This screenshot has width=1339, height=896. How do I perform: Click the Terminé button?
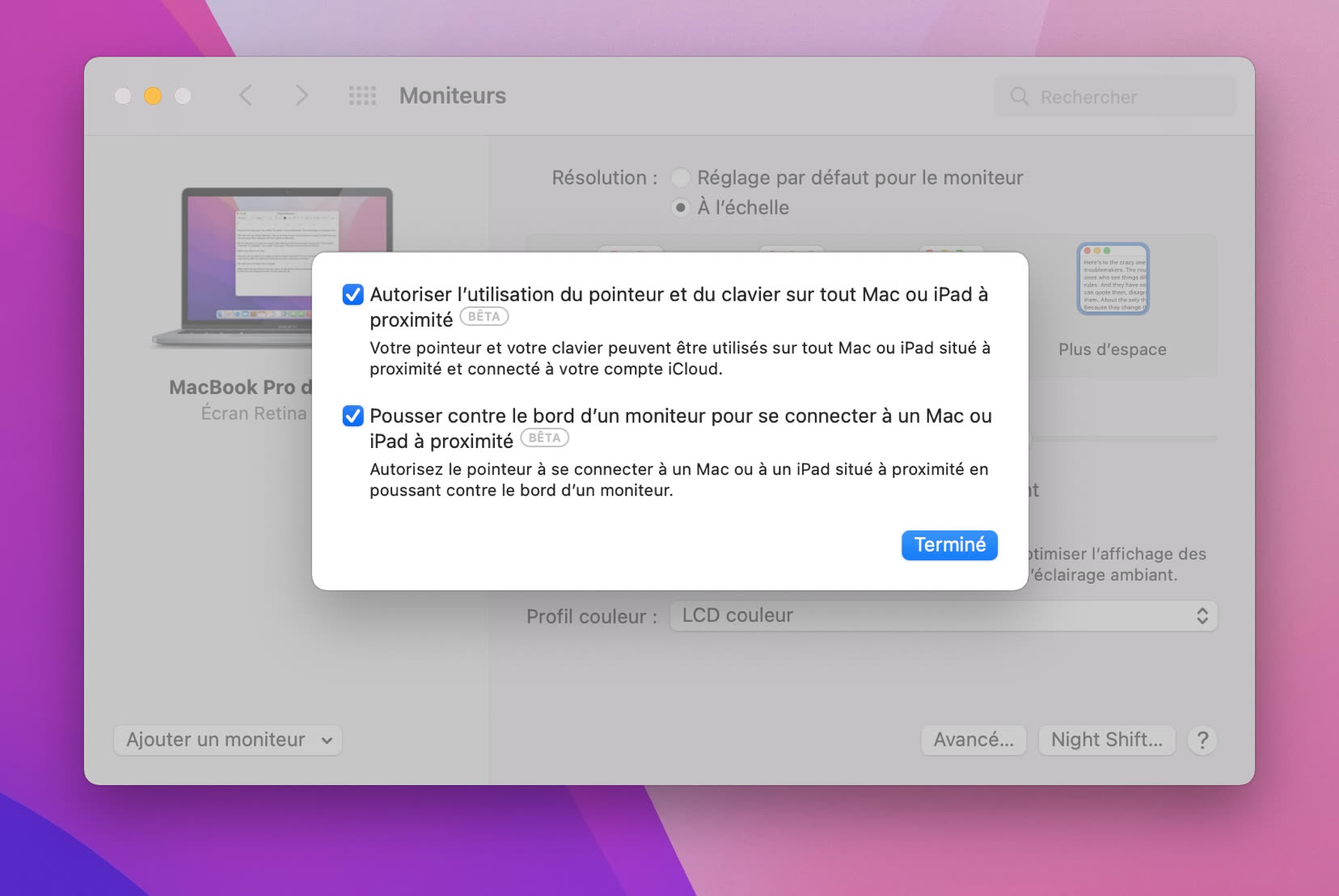[x=949, y=545]
